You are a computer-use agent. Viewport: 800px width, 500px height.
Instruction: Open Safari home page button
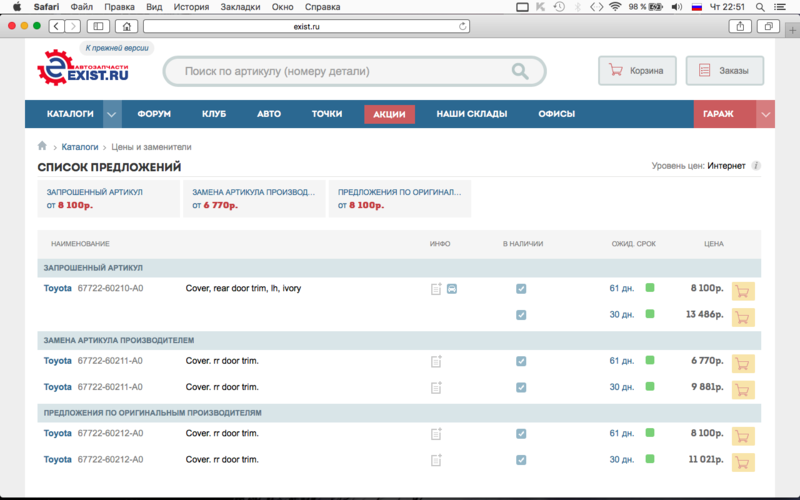coord(127,26)
